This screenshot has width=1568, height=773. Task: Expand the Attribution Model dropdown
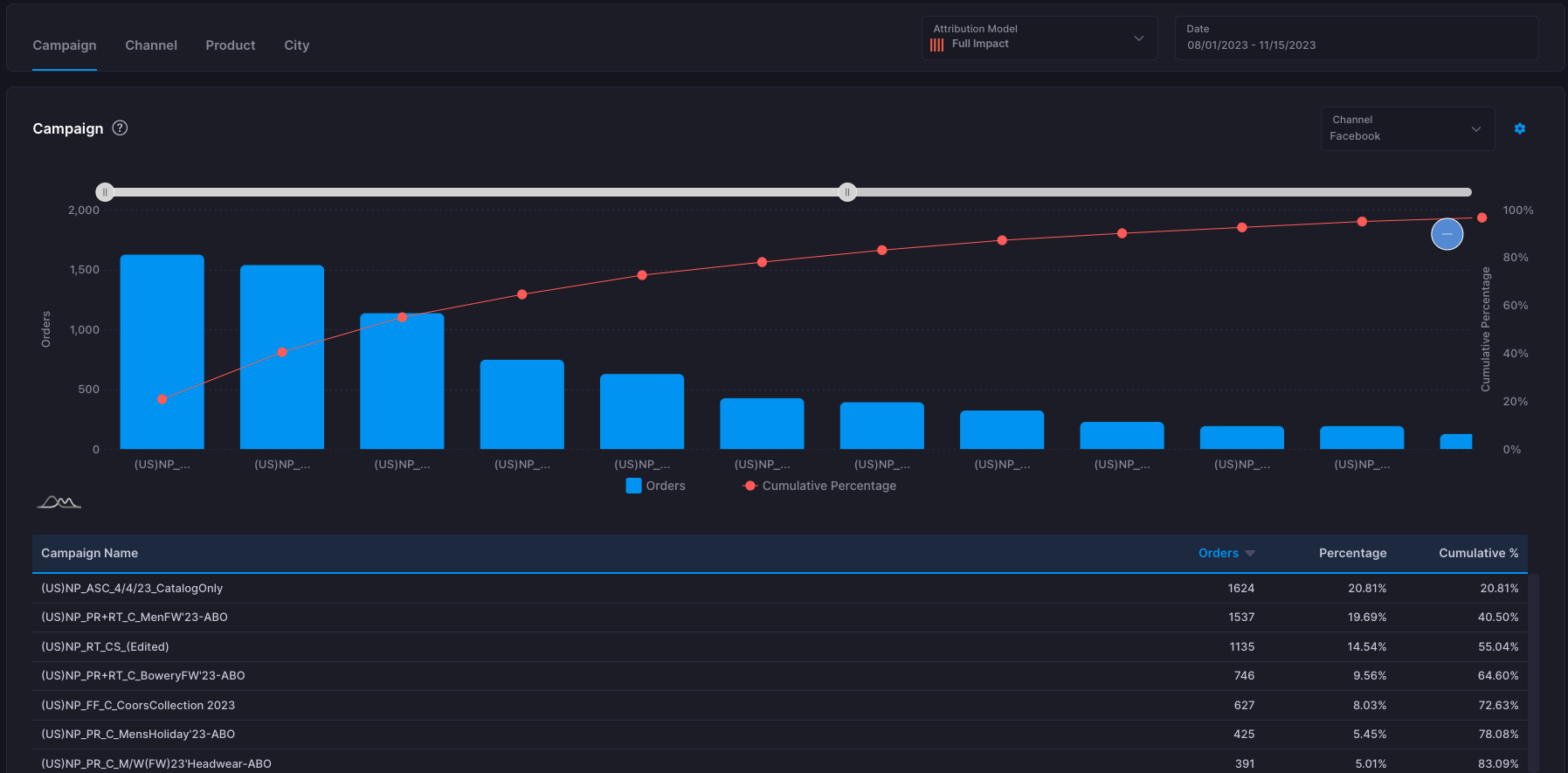pos(1040,38)
